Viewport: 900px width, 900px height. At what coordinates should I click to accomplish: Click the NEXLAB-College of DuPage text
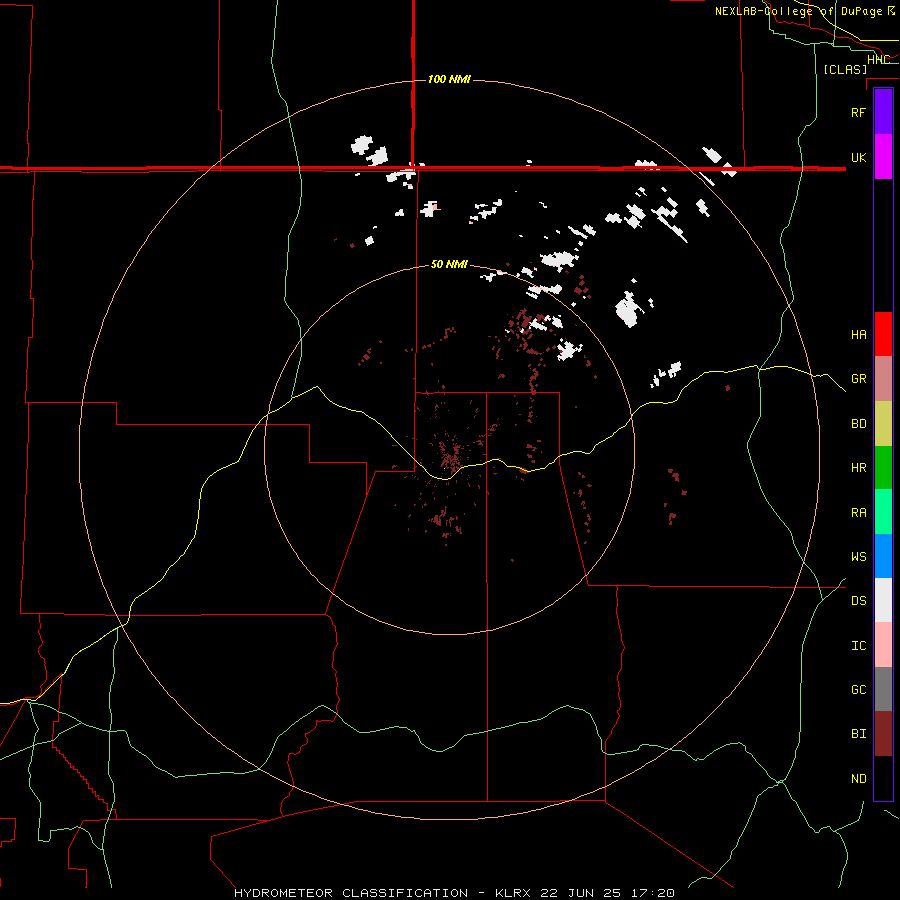click(798, 11)
